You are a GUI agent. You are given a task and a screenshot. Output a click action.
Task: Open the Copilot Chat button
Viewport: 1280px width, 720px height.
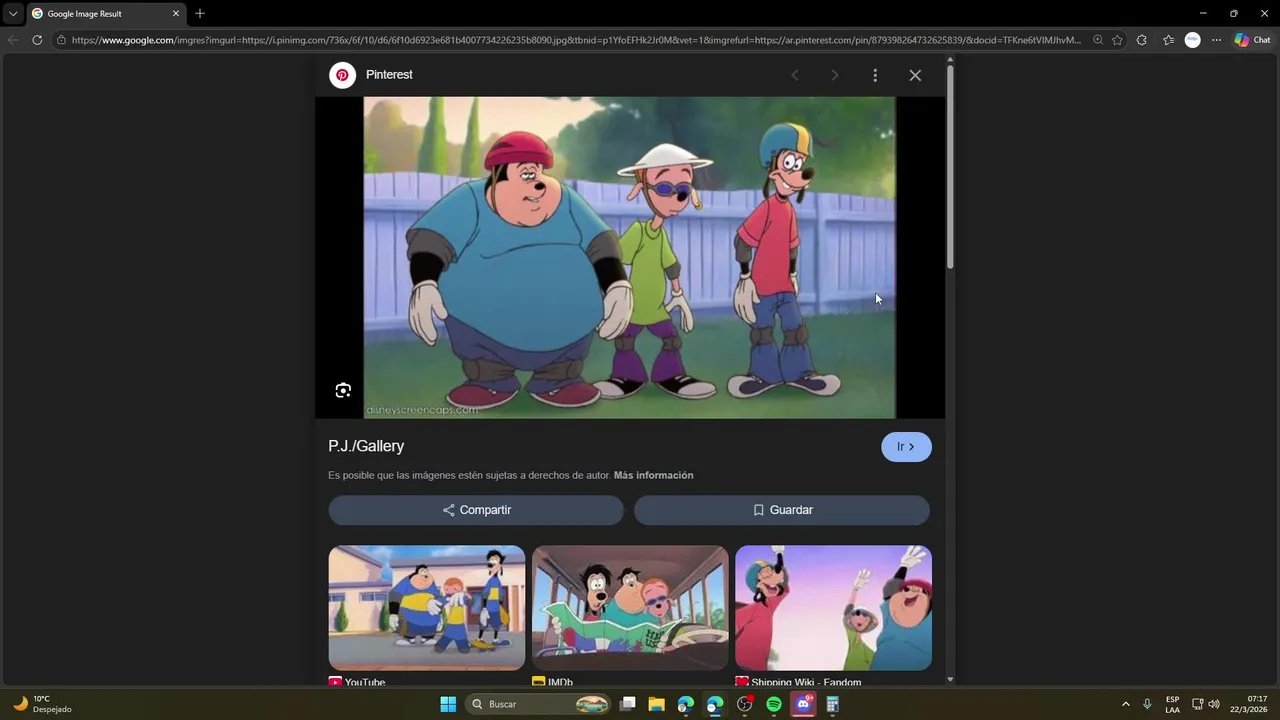tap(1252, 40)
